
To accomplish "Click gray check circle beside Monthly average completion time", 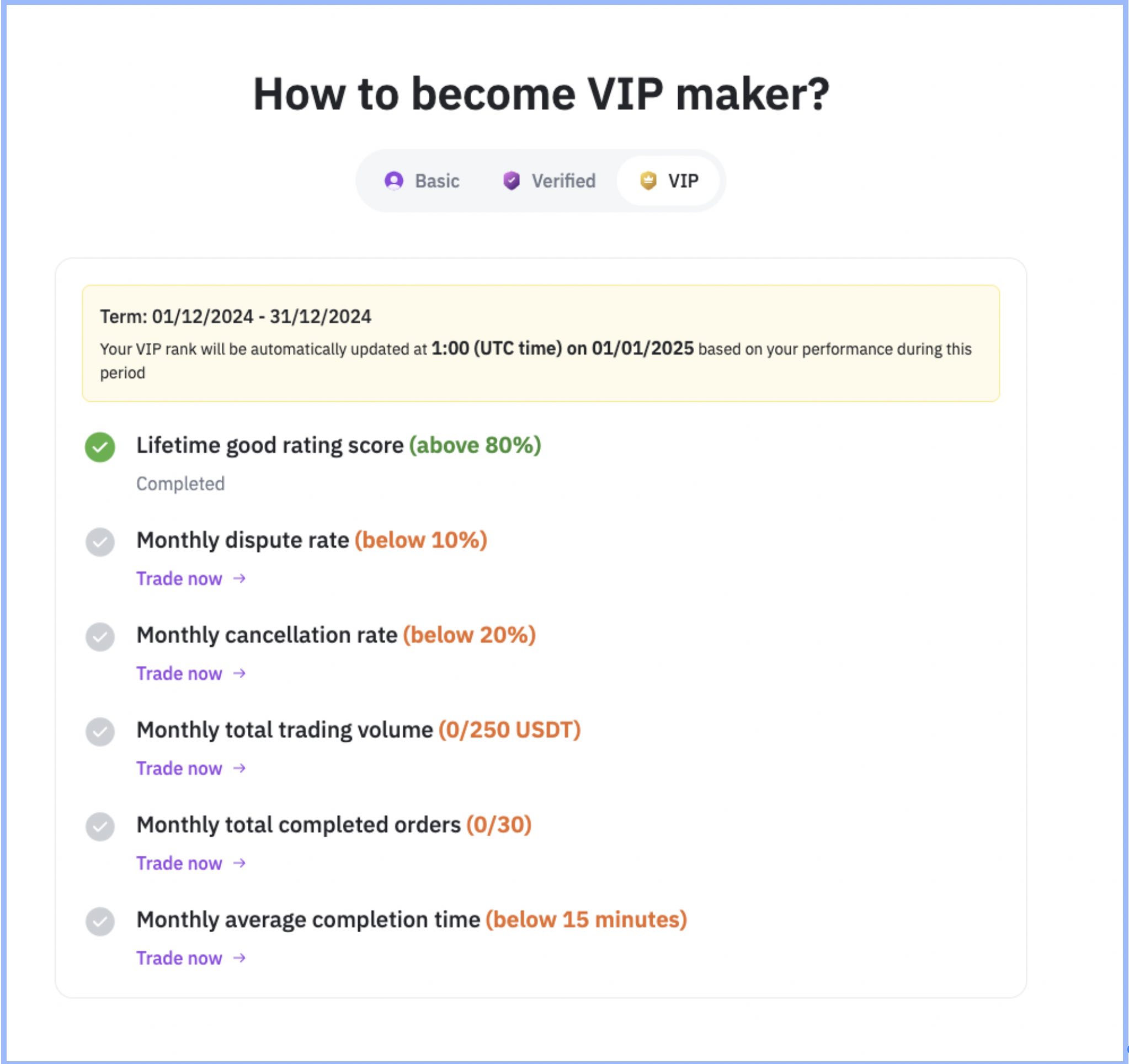I will (100, 921).
